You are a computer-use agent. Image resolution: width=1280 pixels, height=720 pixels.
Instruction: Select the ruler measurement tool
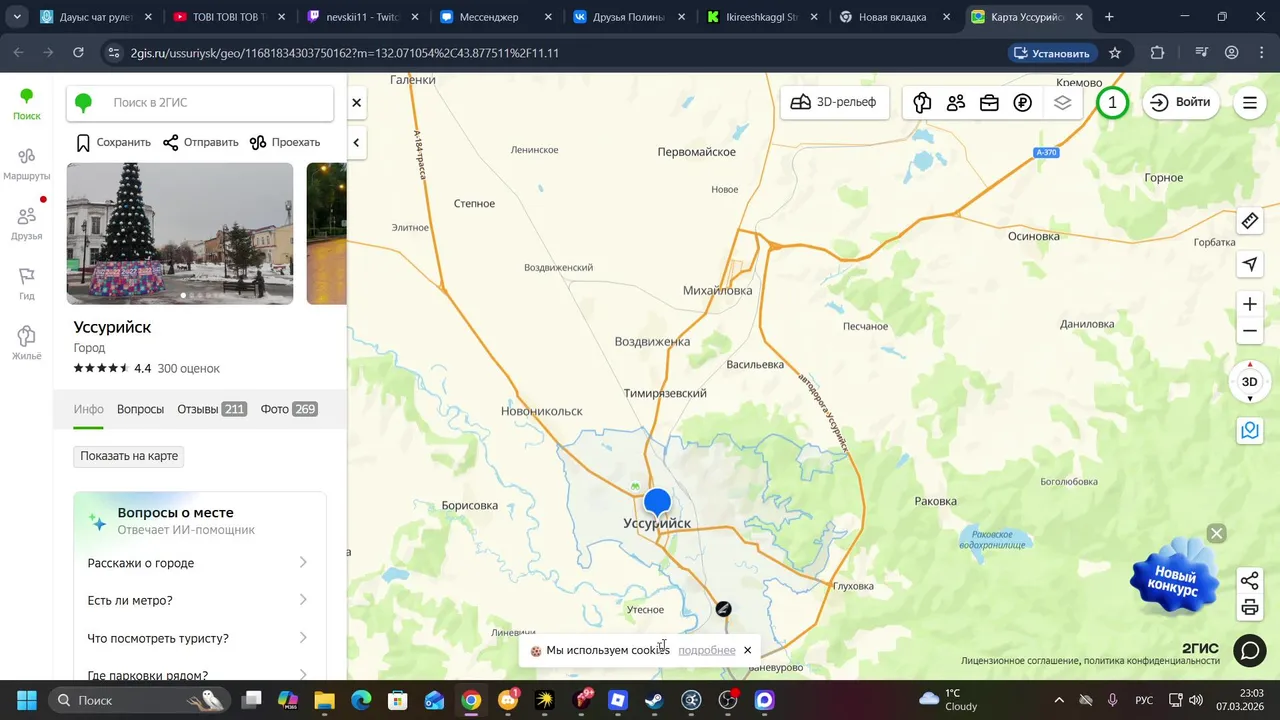(x=1250, y=221)
